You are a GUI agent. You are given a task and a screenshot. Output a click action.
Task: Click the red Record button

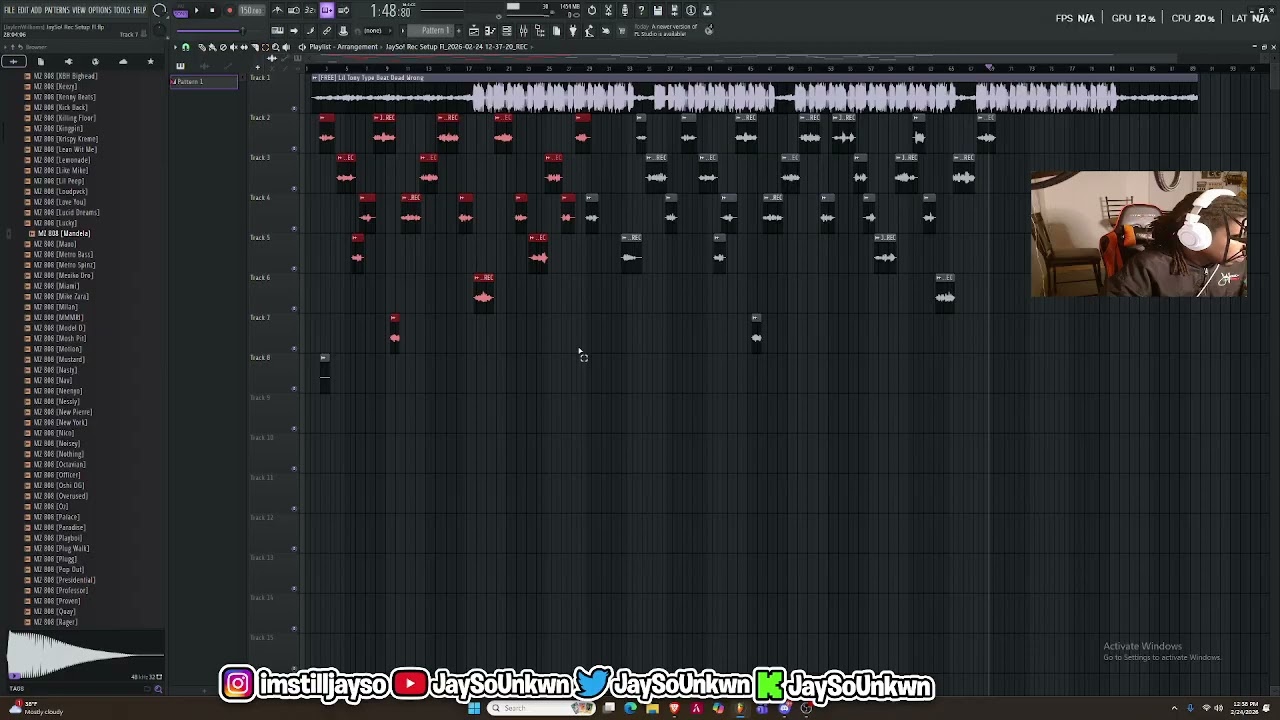pyautogui.click(x=229, y=10)
